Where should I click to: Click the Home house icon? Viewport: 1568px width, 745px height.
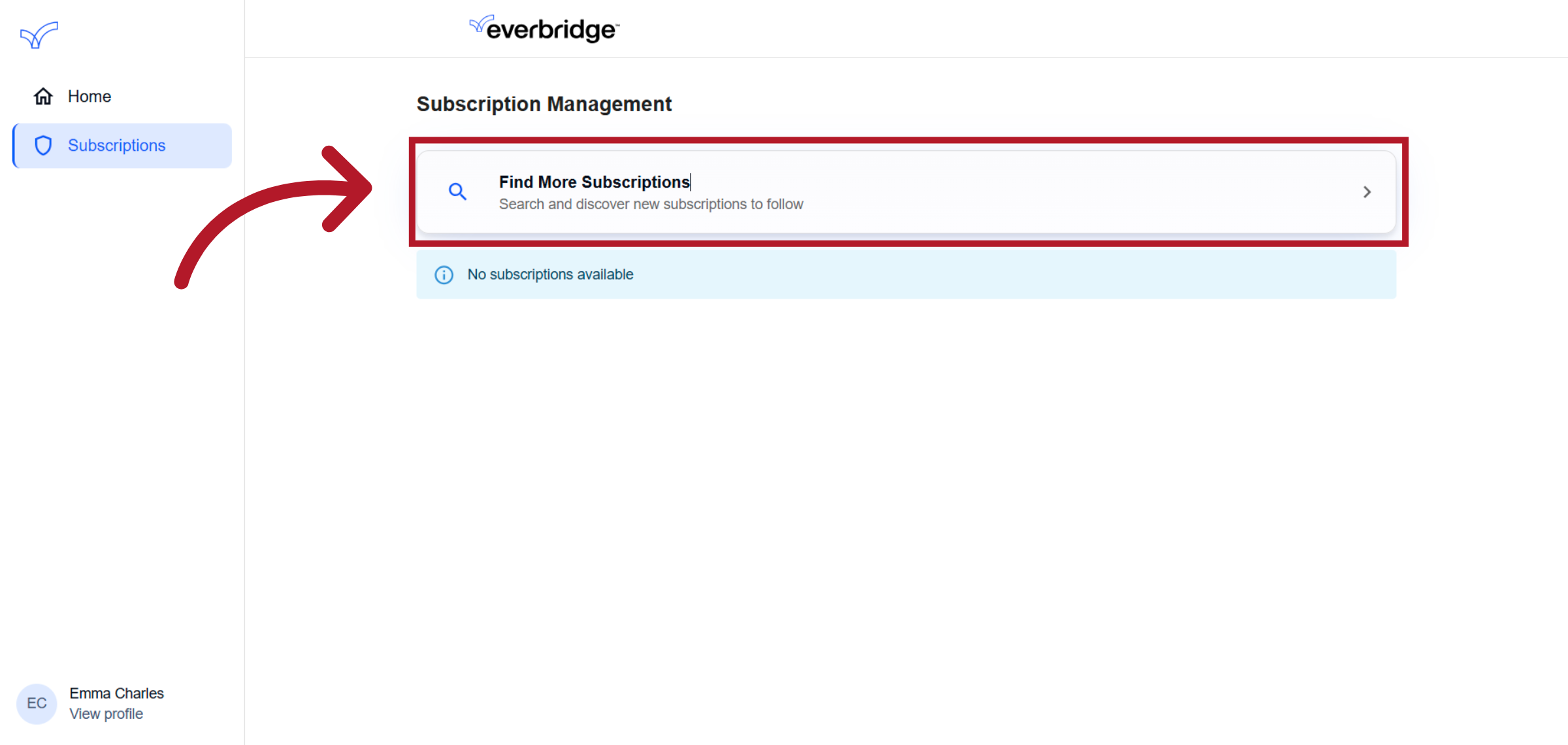[43, 96]
